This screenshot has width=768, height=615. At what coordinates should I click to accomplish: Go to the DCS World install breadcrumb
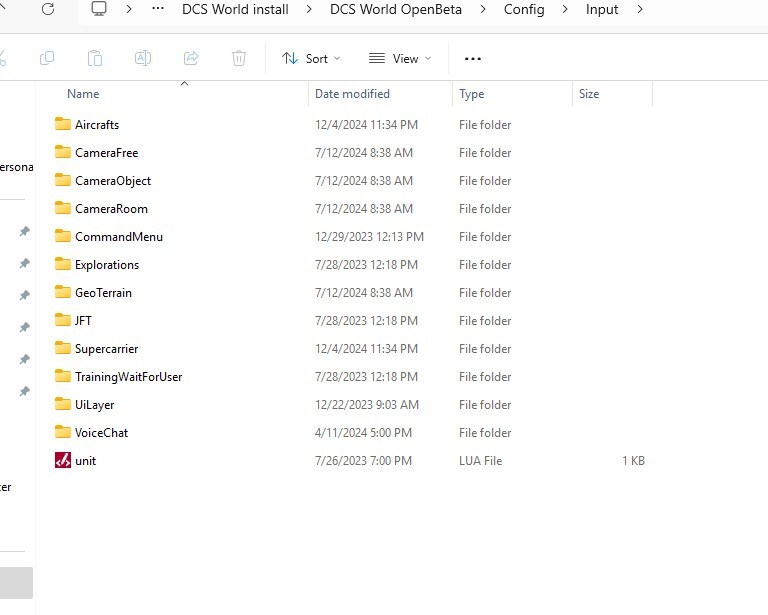[x=235, y=9]
